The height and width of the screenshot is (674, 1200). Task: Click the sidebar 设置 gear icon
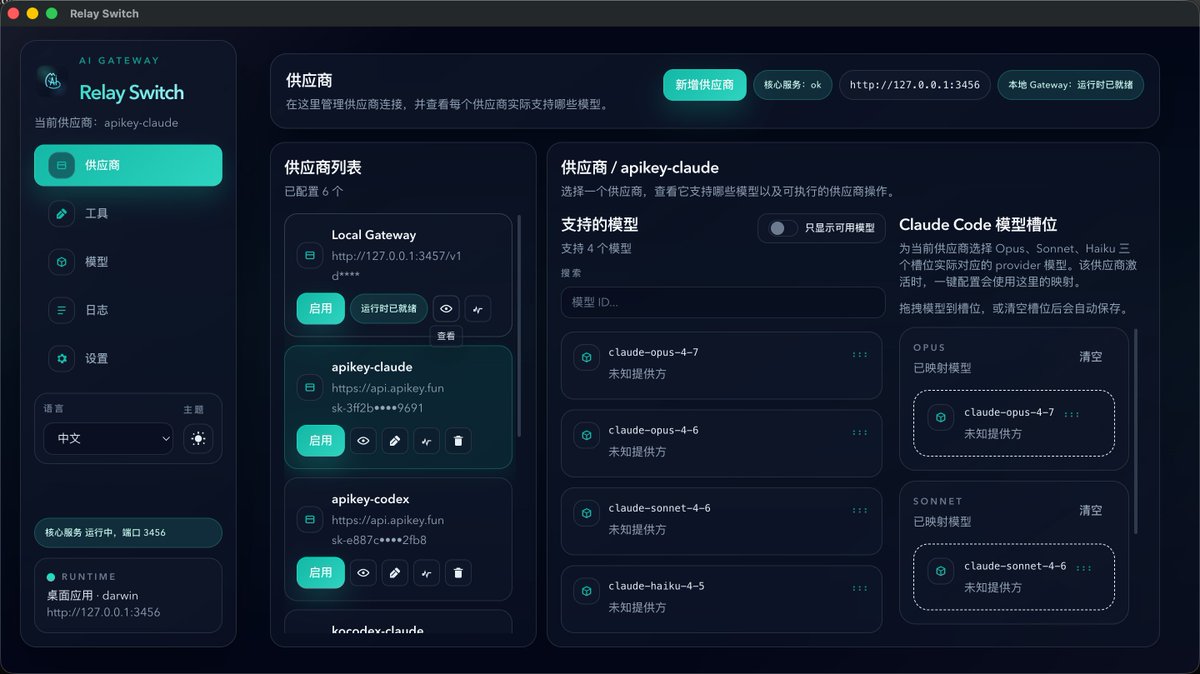[62, 358]
